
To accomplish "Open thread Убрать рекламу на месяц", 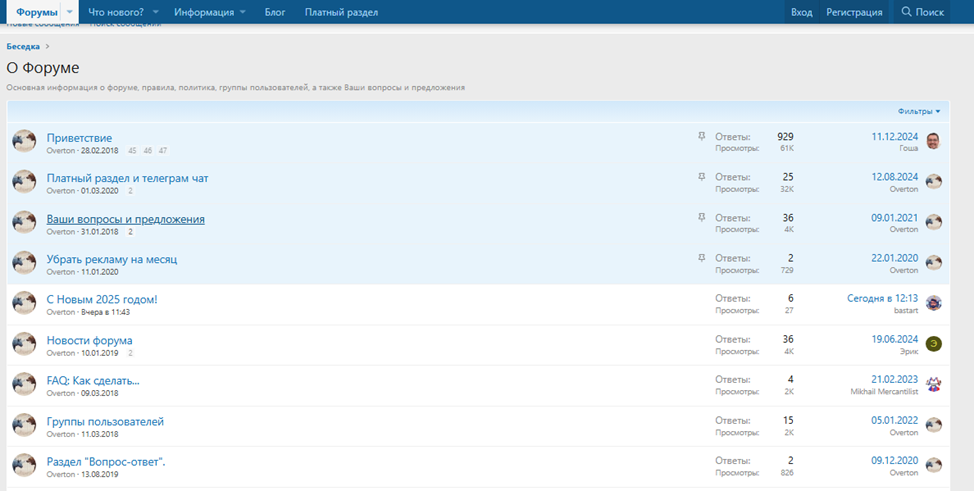I will pos(111,259).
